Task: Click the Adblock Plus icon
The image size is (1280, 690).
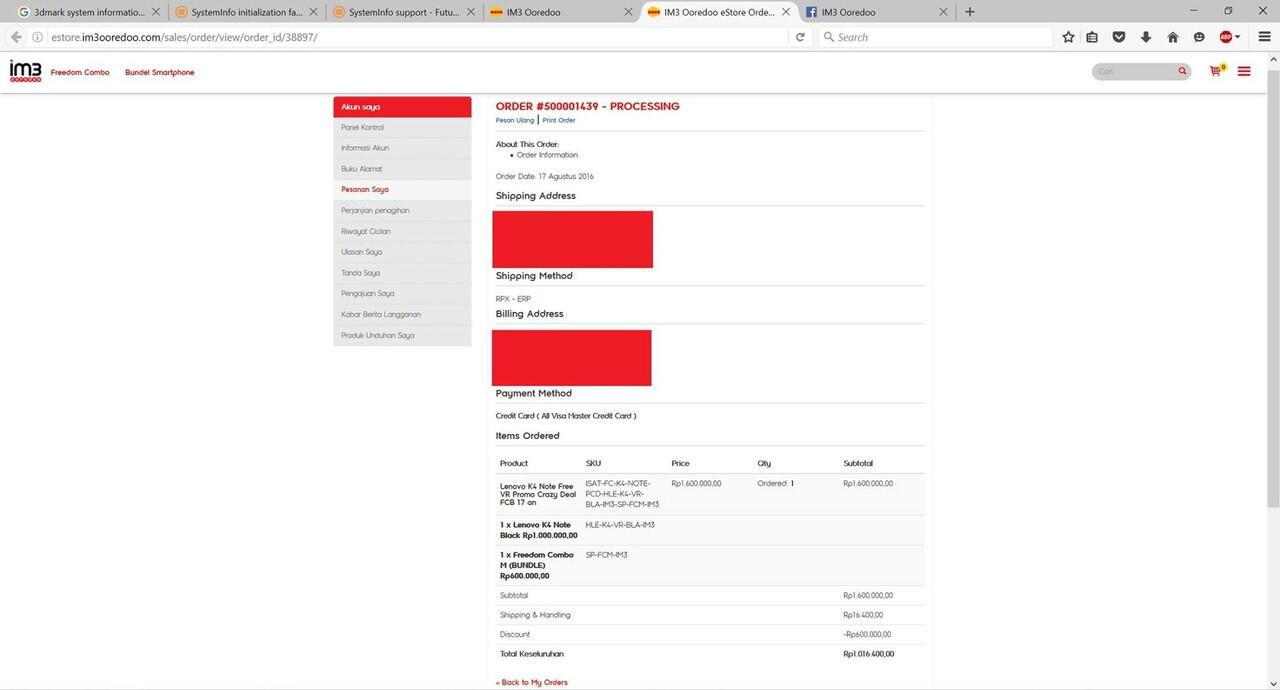Action: point(1225,37)
